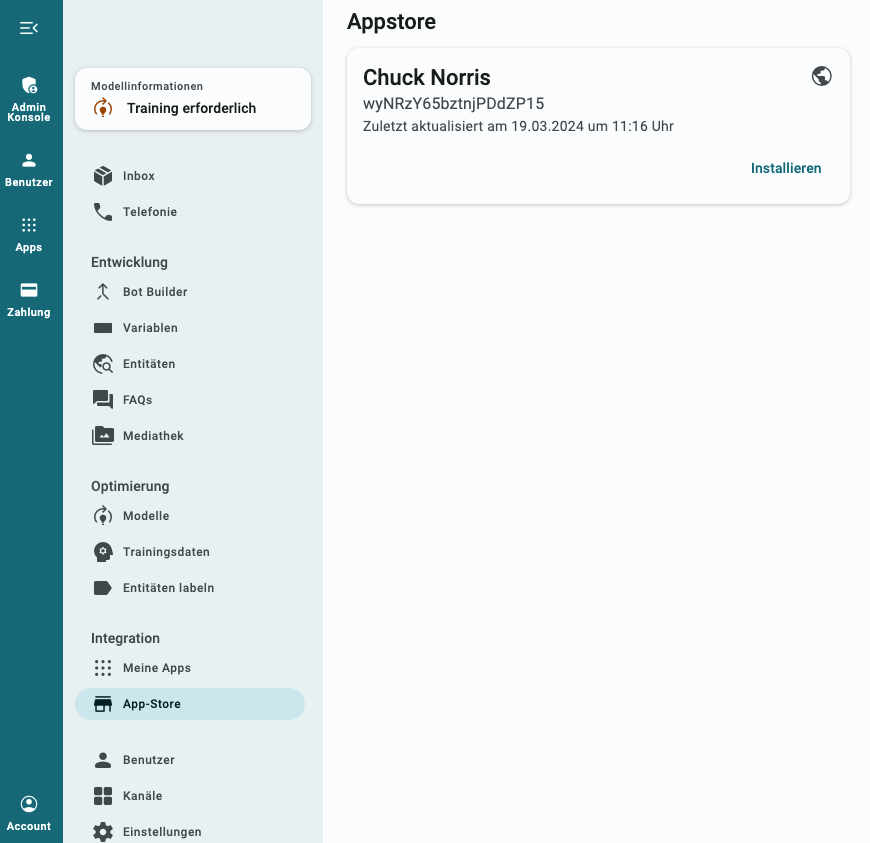Screen dimensions: 870x843
Task: Navigate to FAQs
Action: tap(190, 400)
